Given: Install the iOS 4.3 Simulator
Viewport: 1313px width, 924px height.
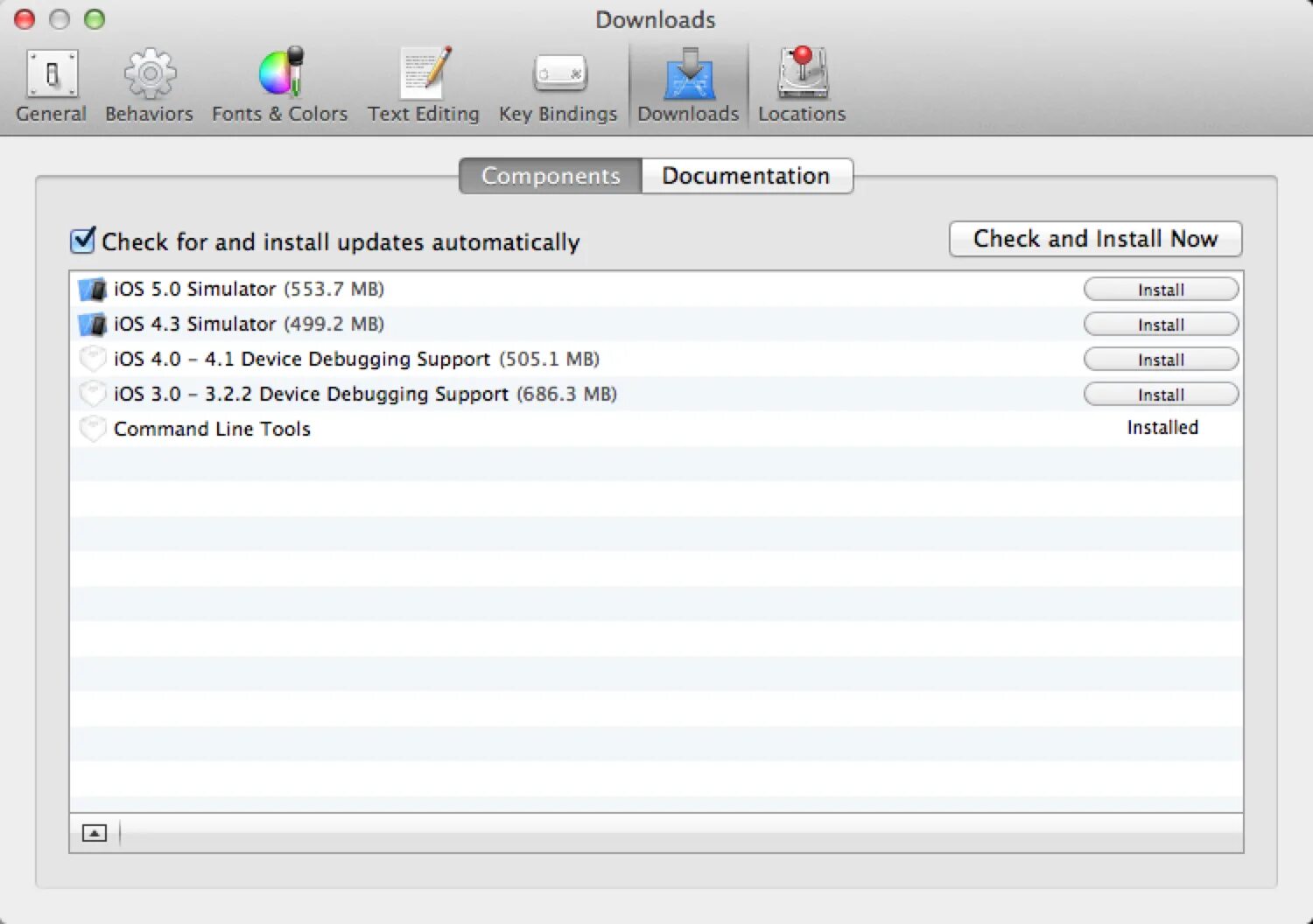Looking at the screenshot, I should coord(1161,325).
